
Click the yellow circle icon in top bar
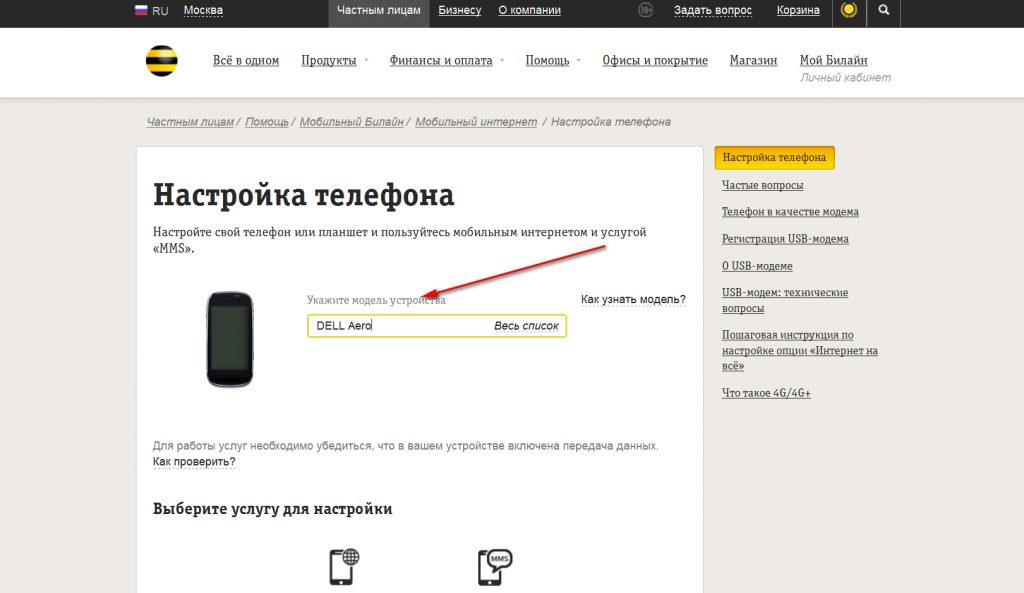tap(848, 10)
